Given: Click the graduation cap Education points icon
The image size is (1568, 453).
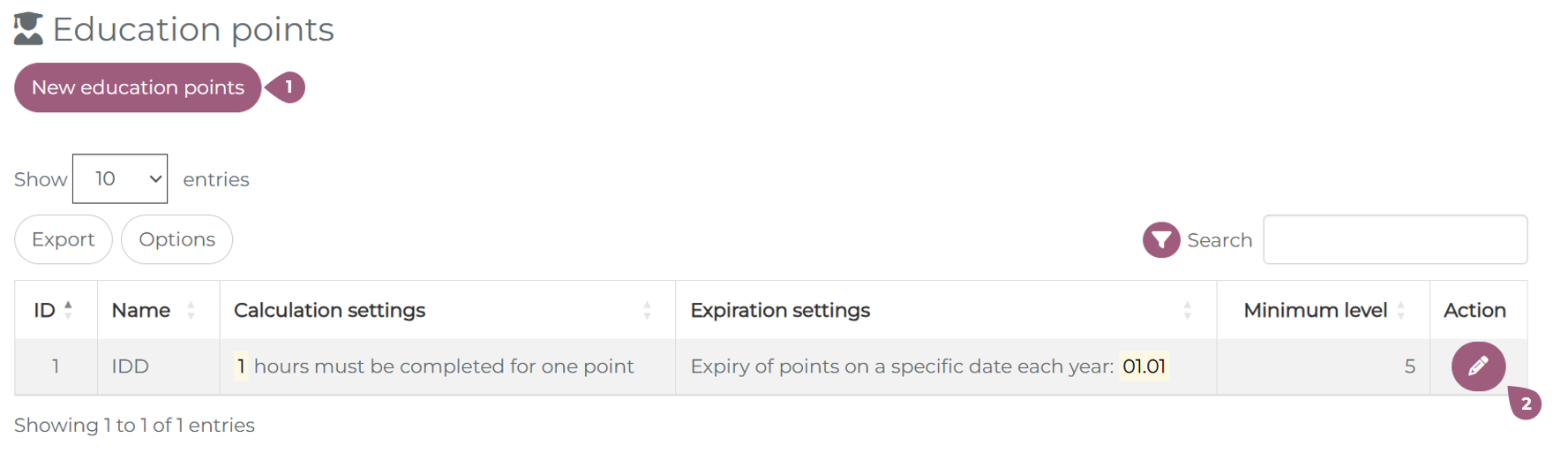Looking at the screenshot, I should [28, 29].
